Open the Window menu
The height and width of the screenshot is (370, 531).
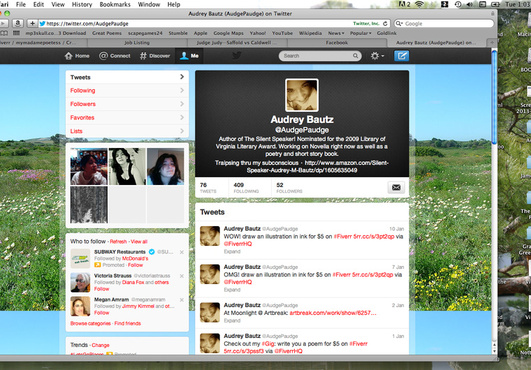(x=149, y=4)
